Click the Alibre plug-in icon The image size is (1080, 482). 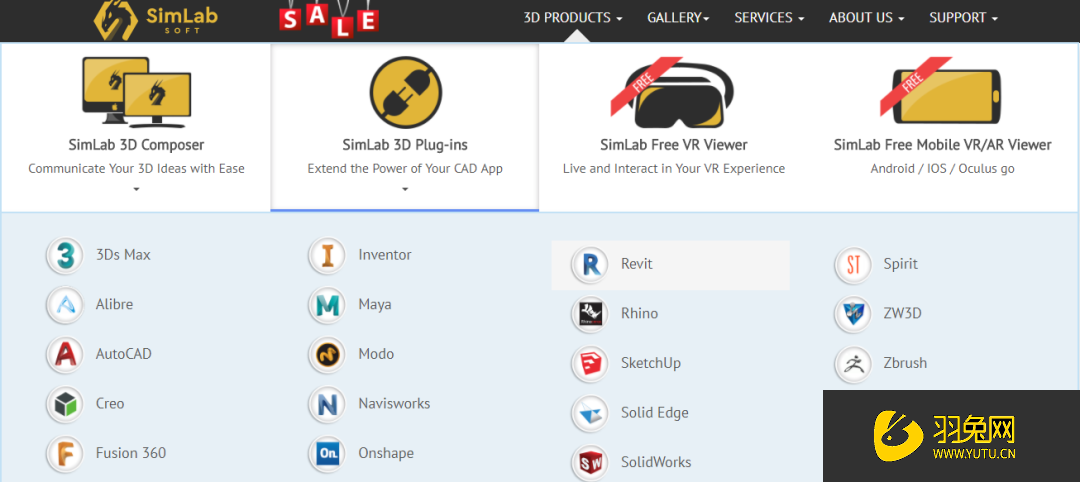(65, 304)
